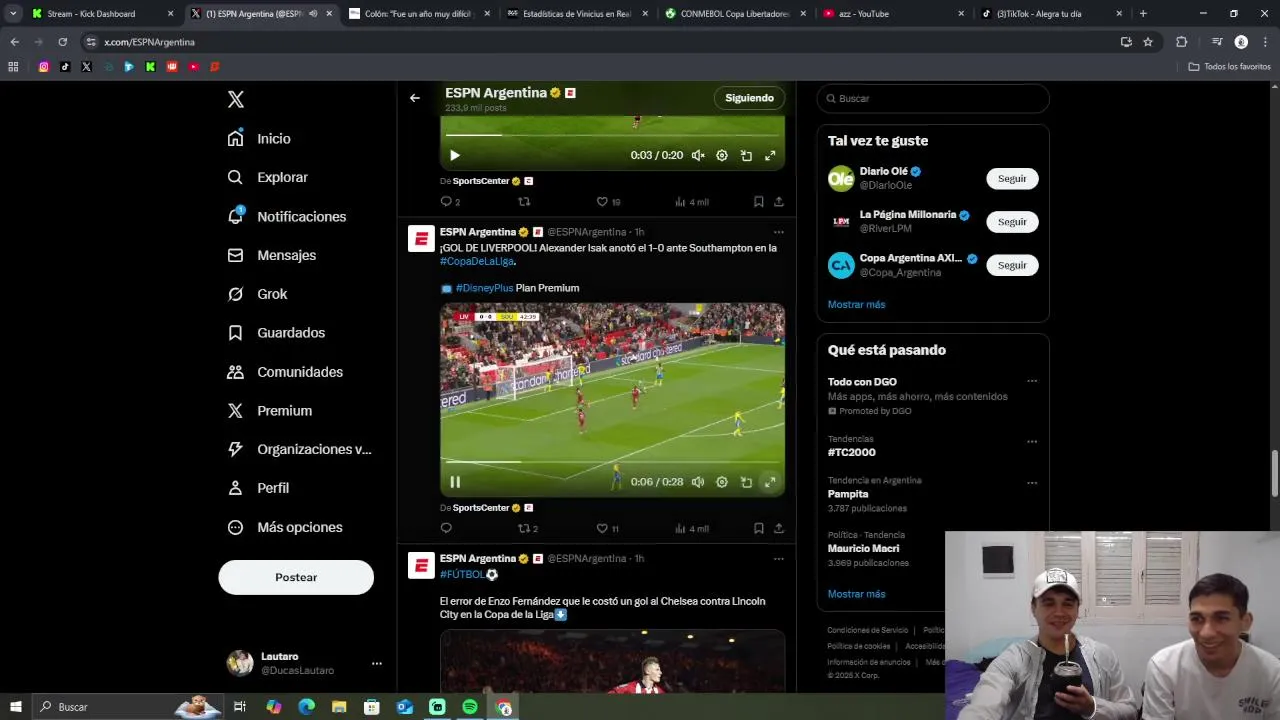
Task: Open Notificaciones in the sidebar
Action: [287, 216]
